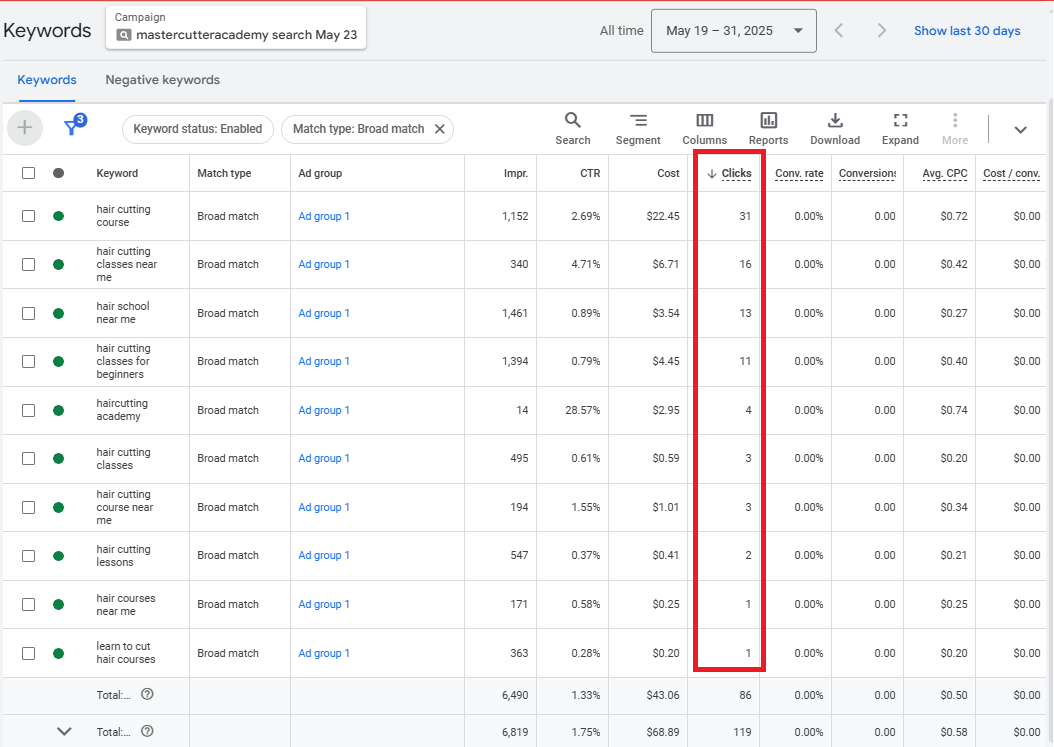The height and width of the screenshot is (747, 1054).
Task: Open Ad group 1 link in hair cutting lessons row
Action: [323, 555]
